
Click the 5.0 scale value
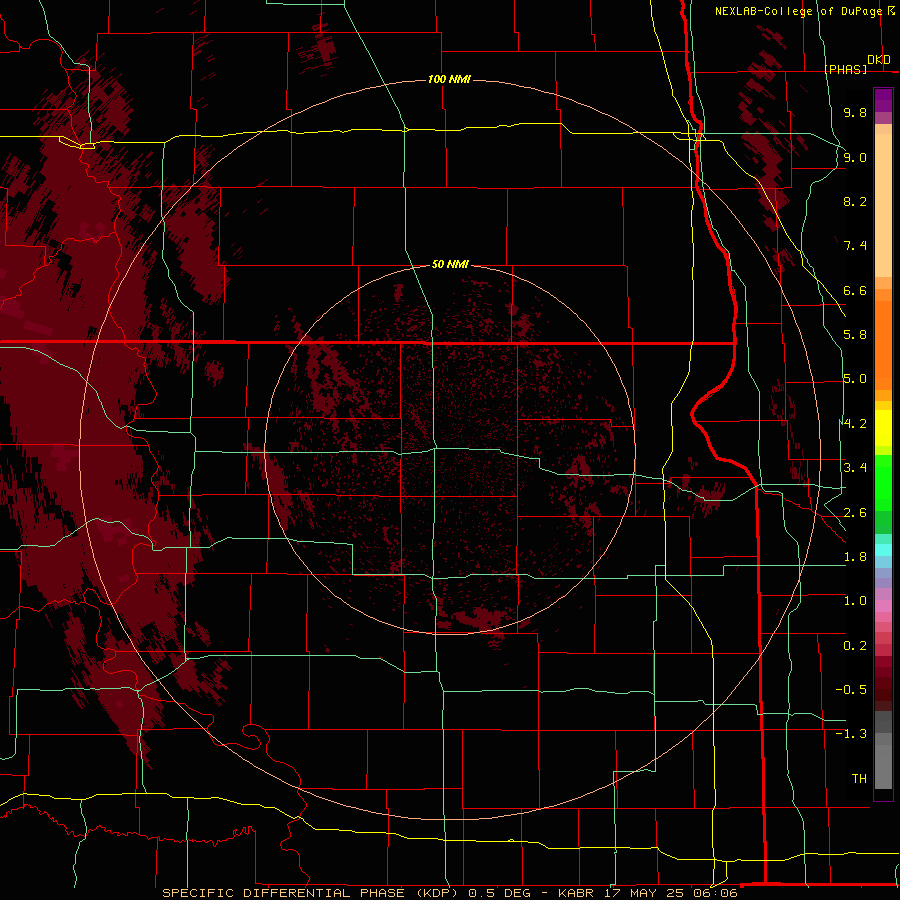click(x=855, y=379)
